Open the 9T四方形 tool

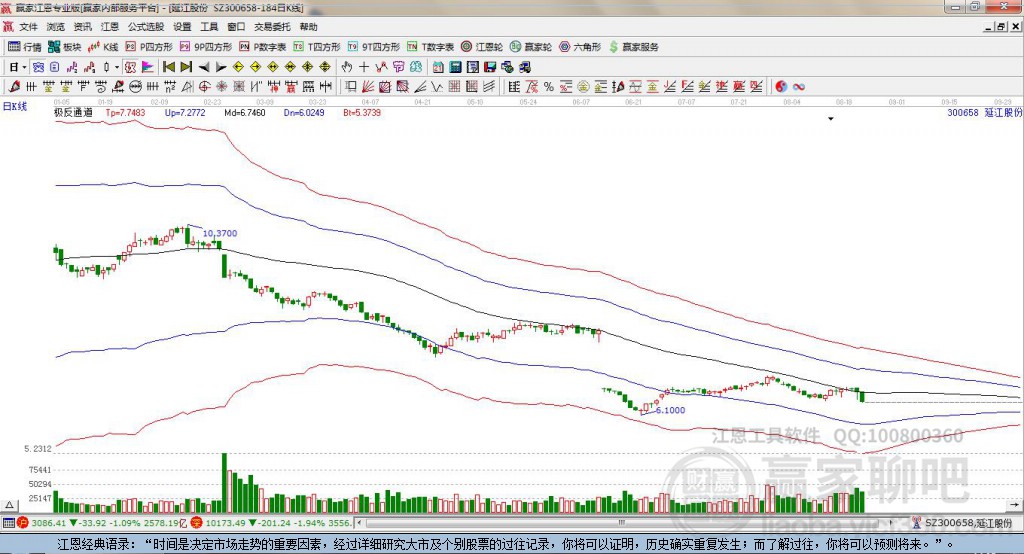click(x=374, y=47)
